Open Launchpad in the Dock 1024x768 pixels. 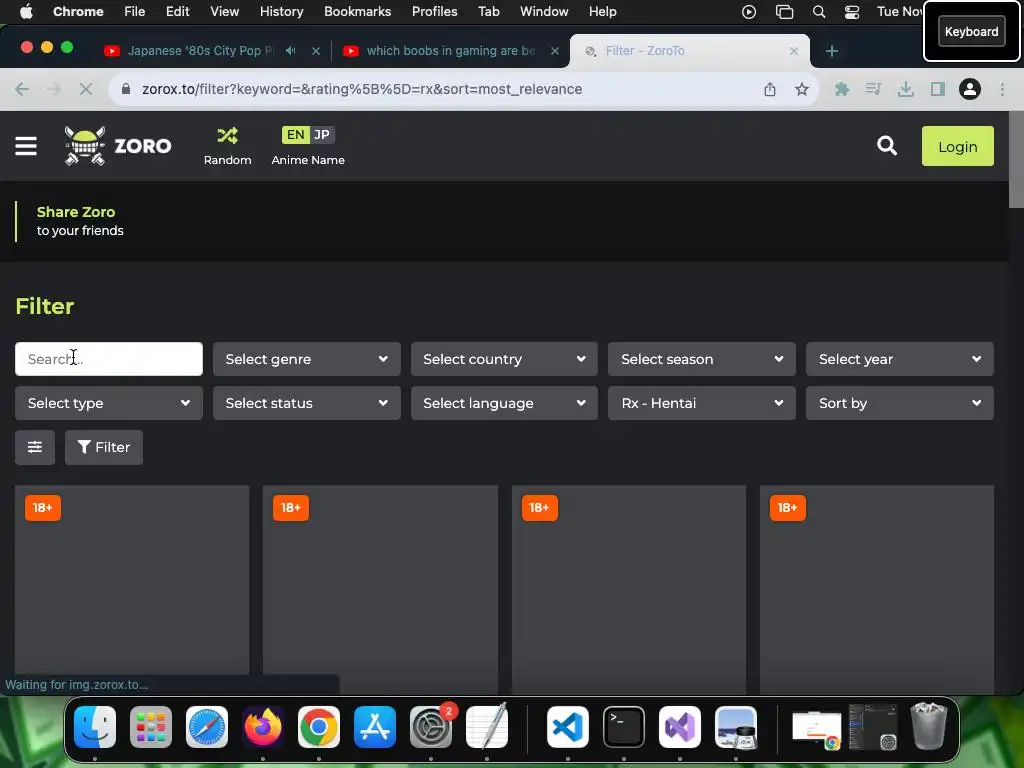point(151,727)
